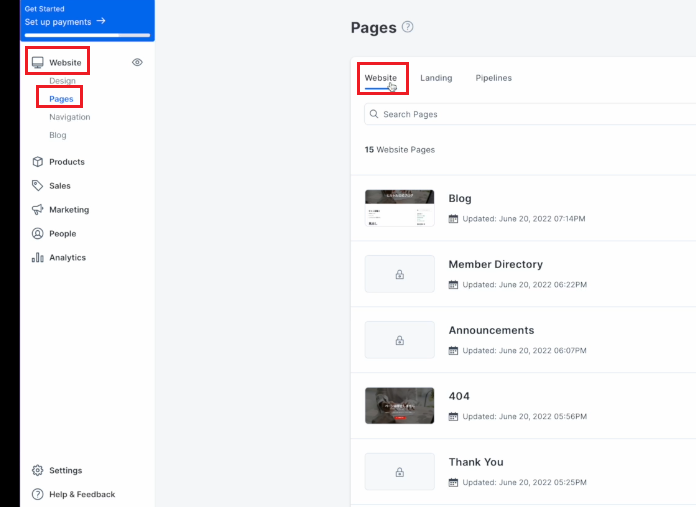Click the Settings gear icon
Viewport: 696px width, 507px height.
tap(38, 470)
